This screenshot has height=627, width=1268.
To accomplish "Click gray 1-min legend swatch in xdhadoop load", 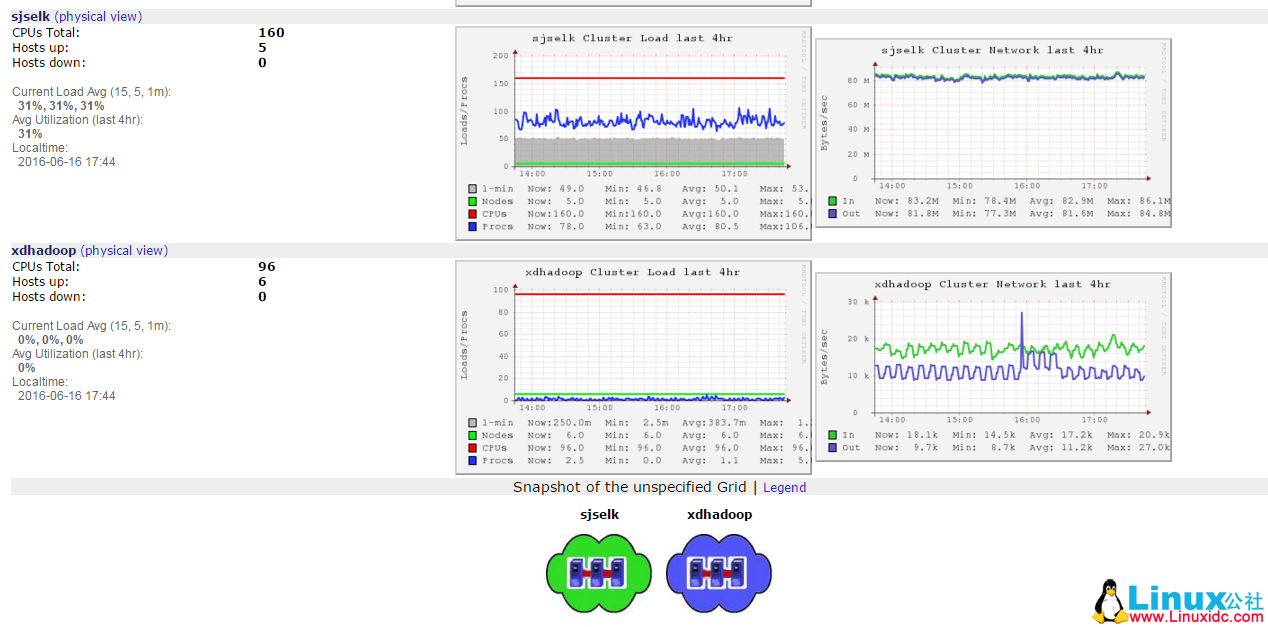I will click(x=472, y=423).
